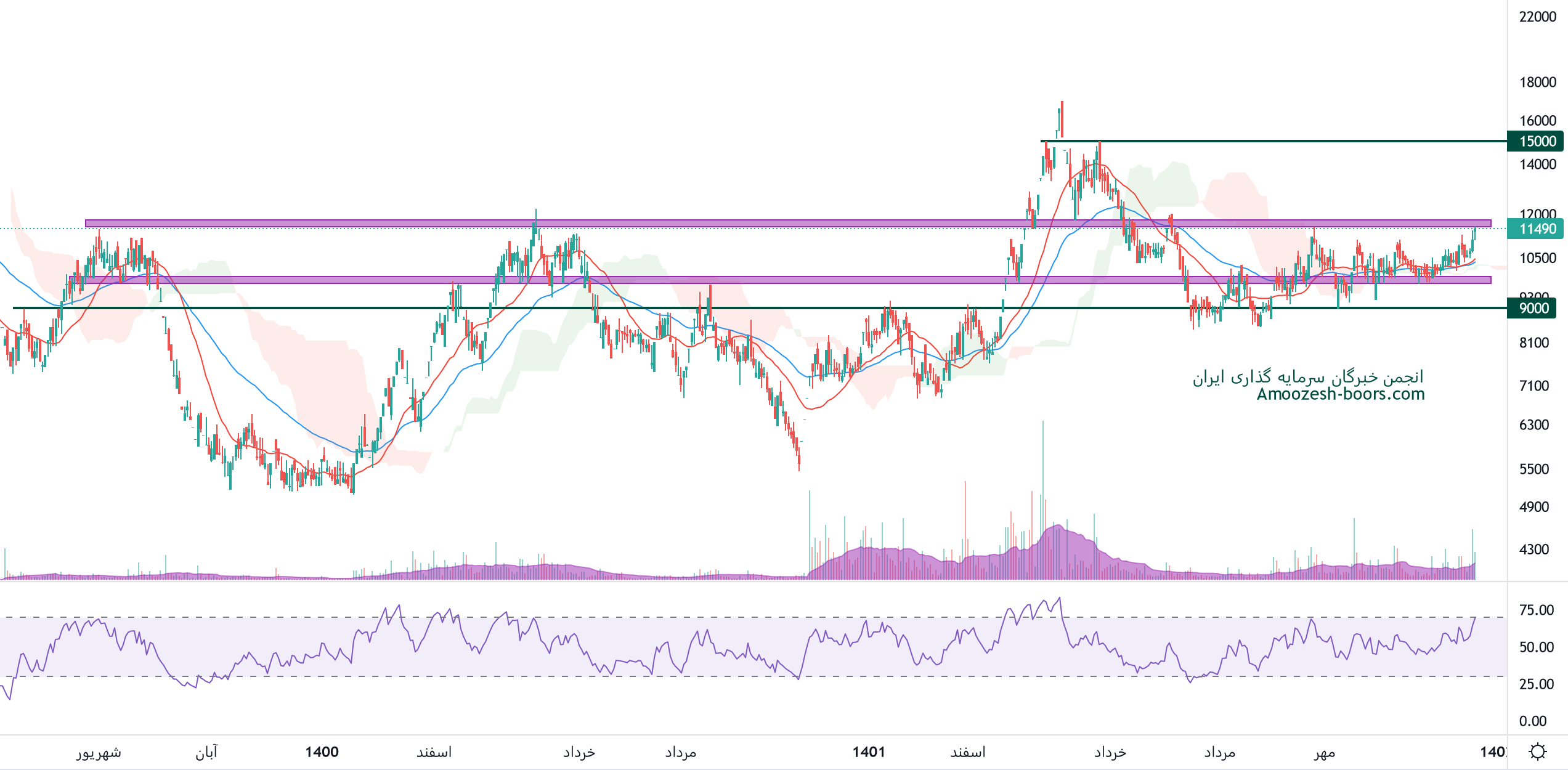Screen dimensions: 1568x770
Task: Click the 18000 value on price scale
Action: [x=1537, y=82]
